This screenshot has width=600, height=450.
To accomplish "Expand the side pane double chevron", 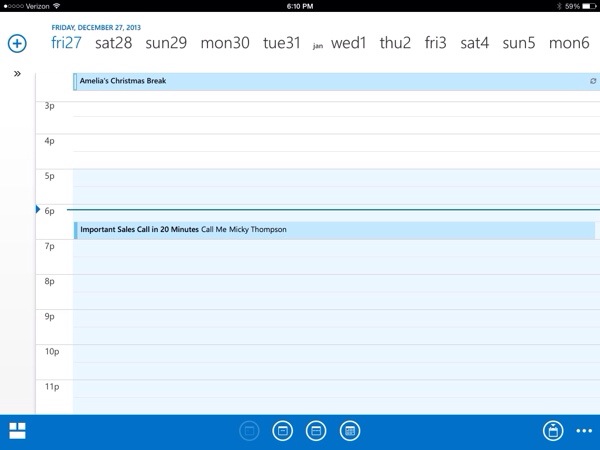I will [x=17, y=73].
